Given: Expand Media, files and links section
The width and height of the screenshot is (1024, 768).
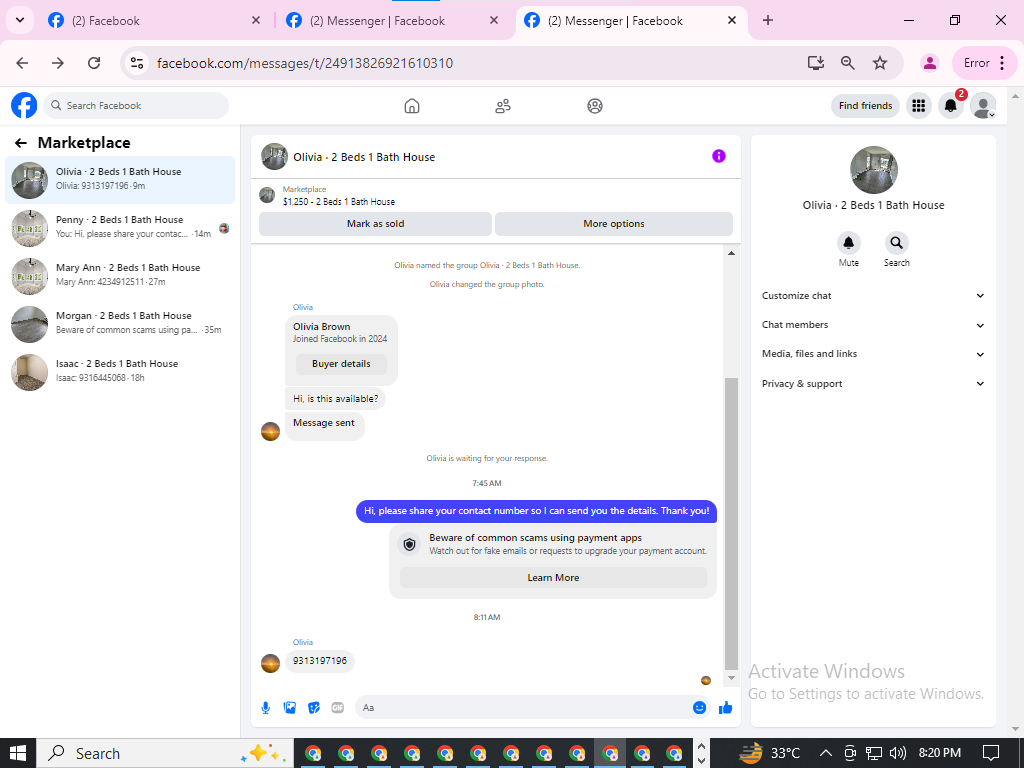Looking at the screenshot, I should coord(873,354).
